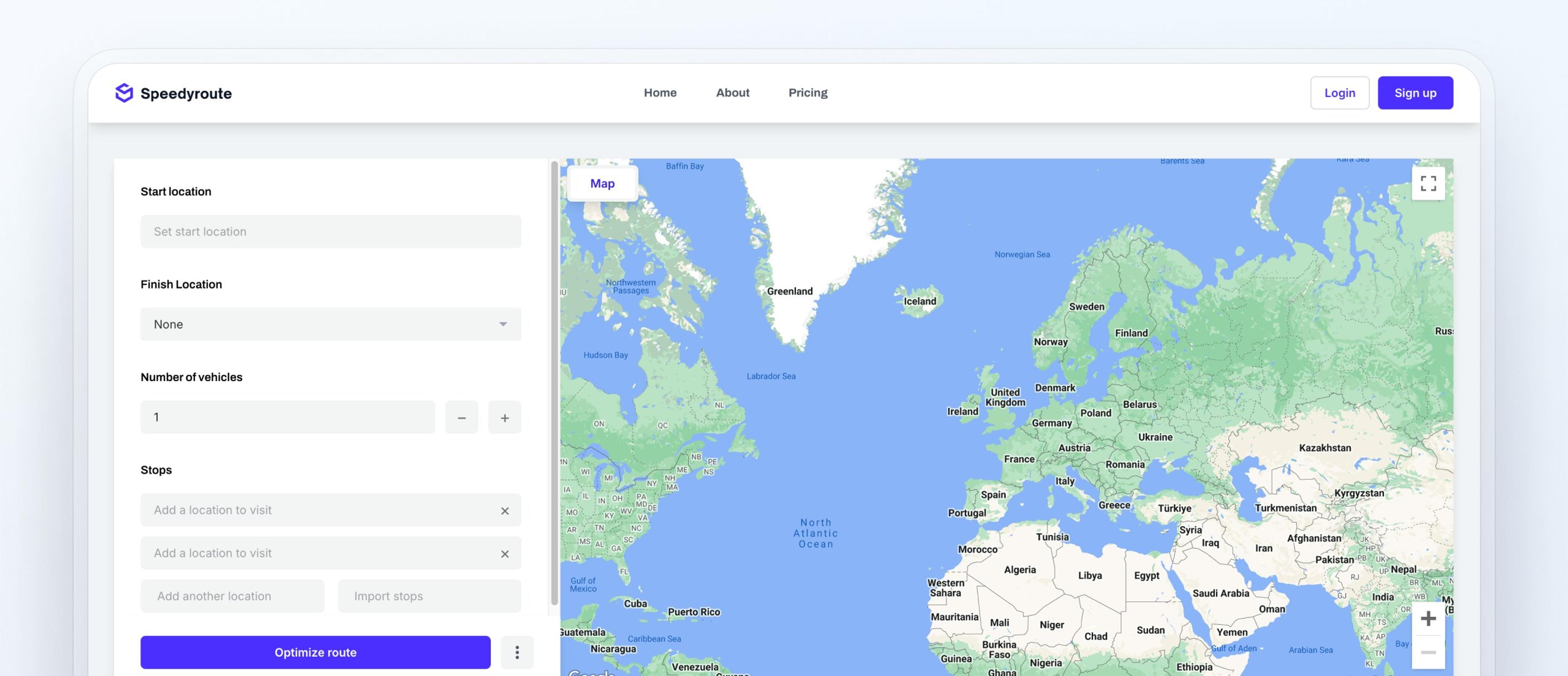Click the Hudson Bay map label
Screen dimensions: 1568x676
pyautogui.click(x=605, y=355)
